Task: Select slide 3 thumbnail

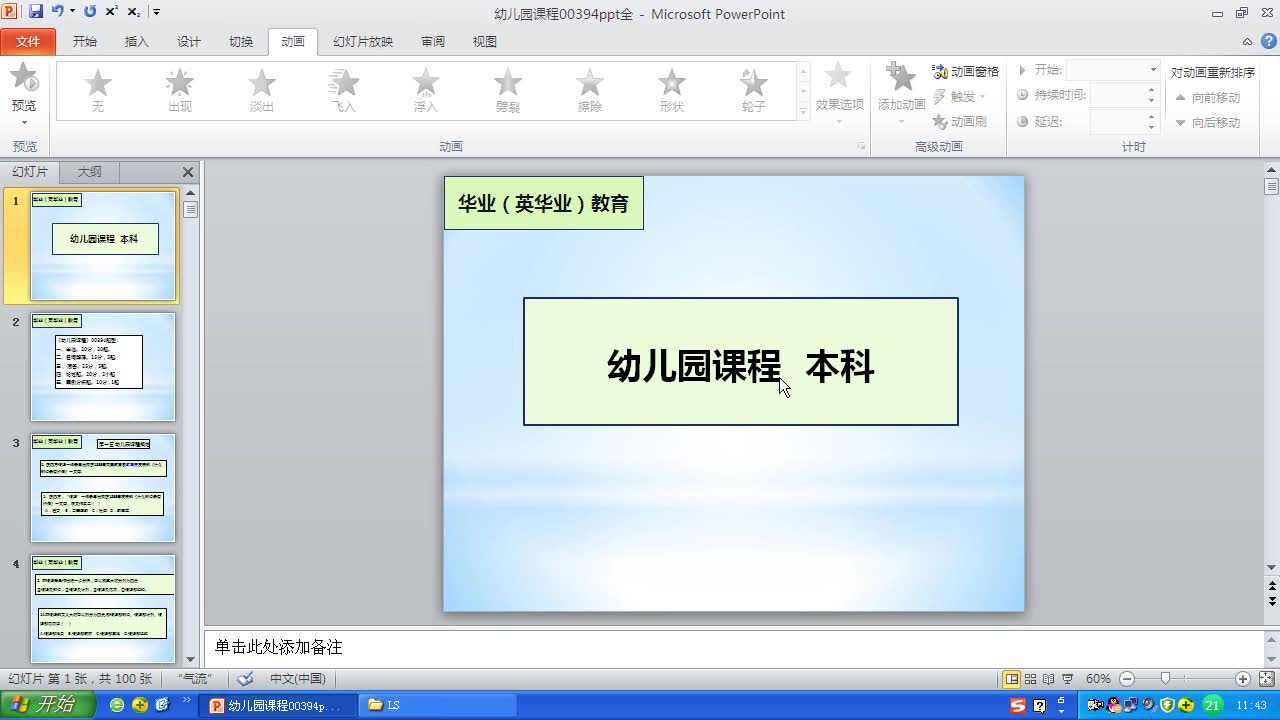Action: [103, 488]
